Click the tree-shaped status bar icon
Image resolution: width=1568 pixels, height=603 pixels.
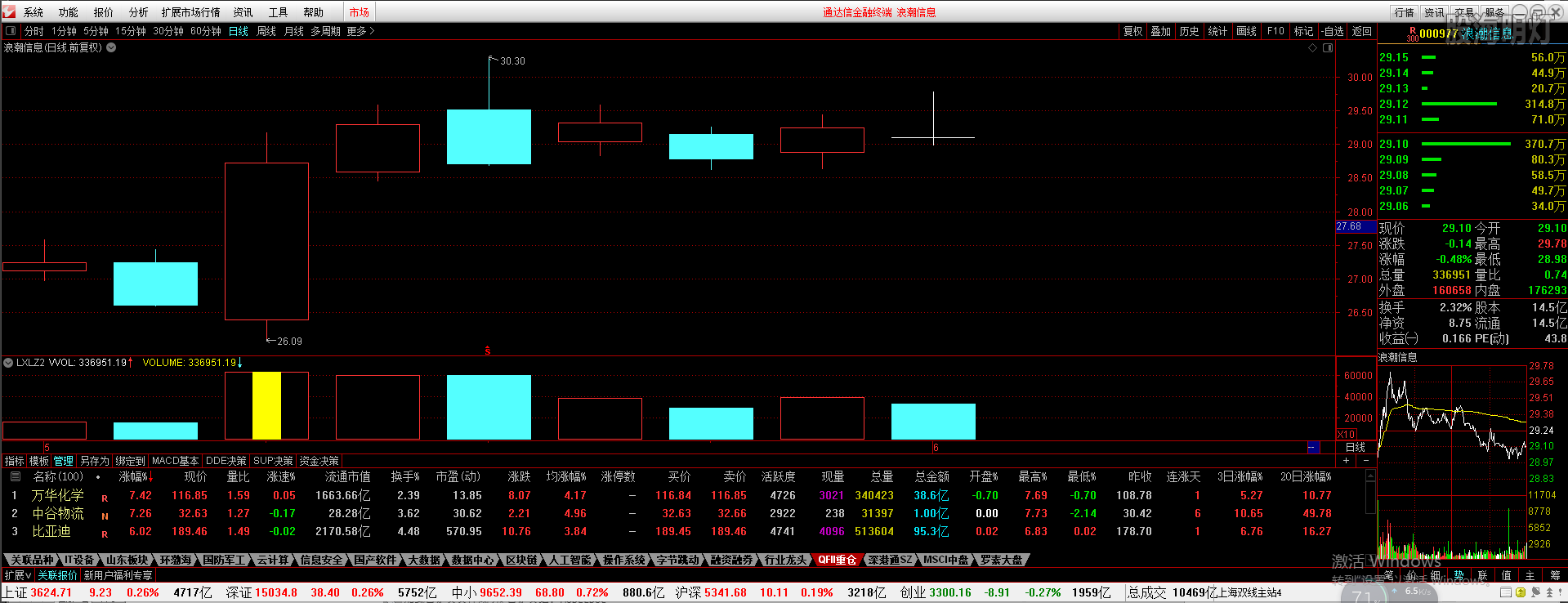point(1549,592)
